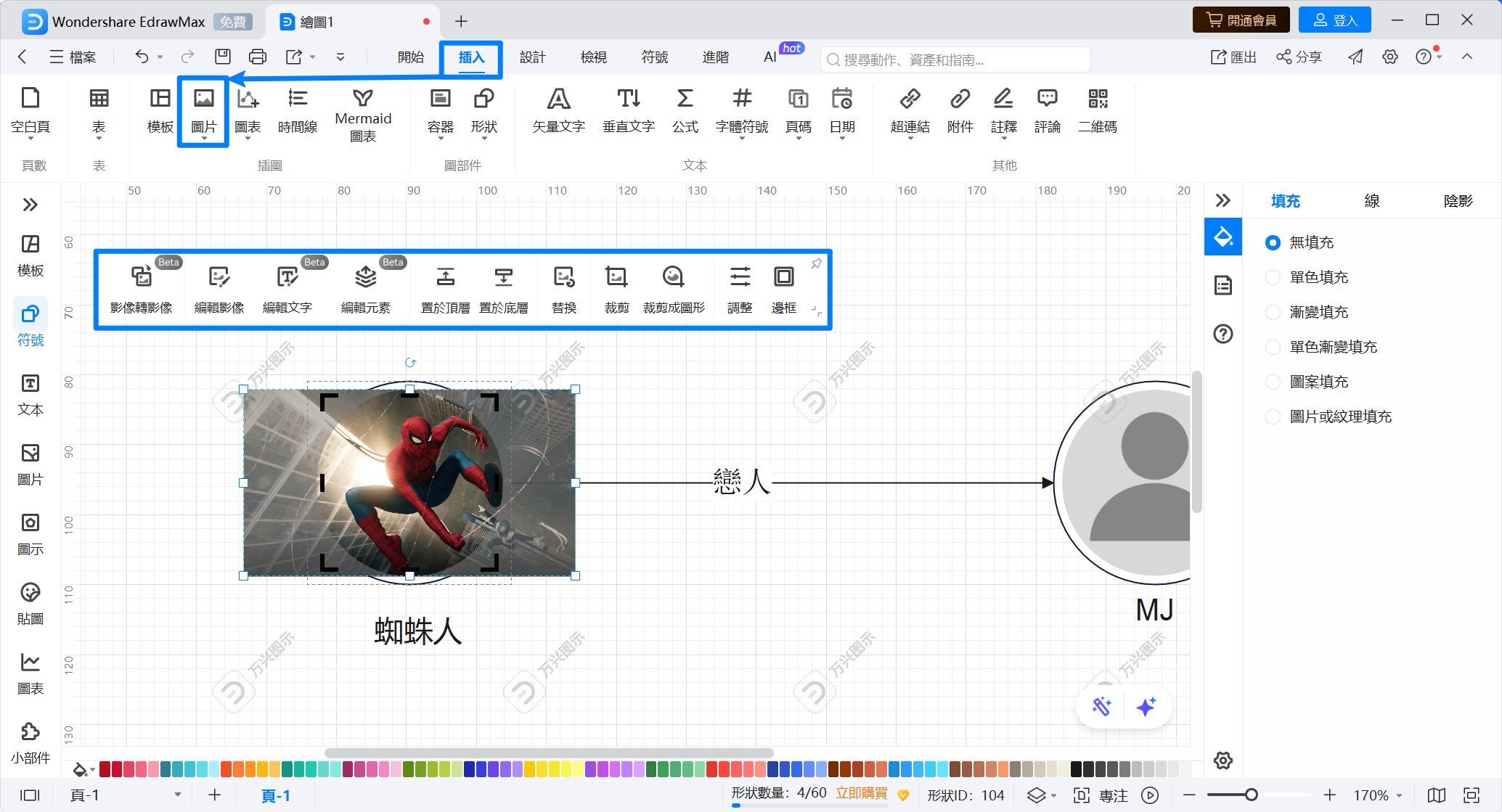Switch to the 設計 ribbon tab
1502x812 pixels.
[532, 57]
